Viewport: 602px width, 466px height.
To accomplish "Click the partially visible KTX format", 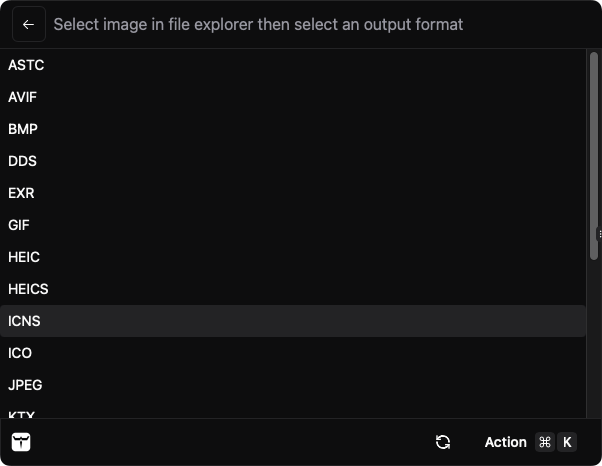I will point(22,414).
